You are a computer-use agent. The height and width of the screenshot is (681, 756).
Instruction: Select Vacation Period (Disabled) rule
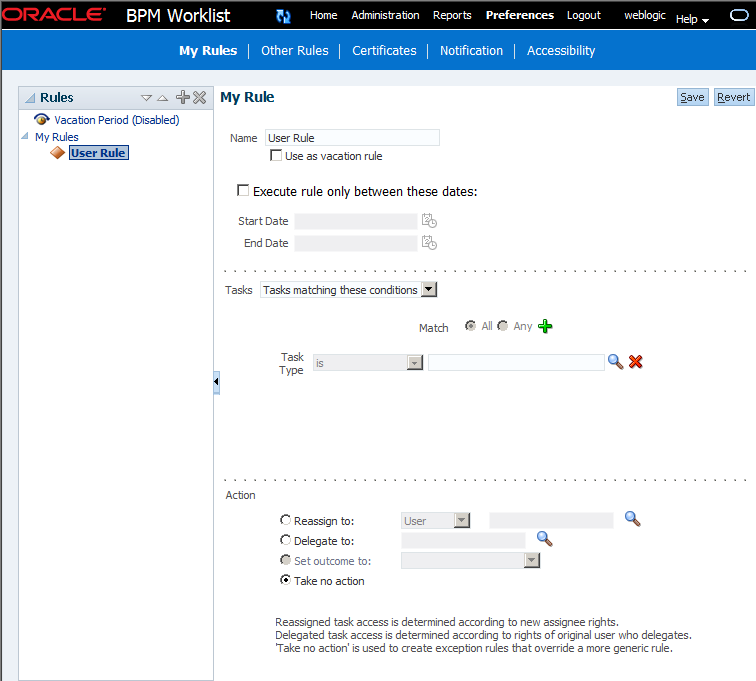coord(117,120)
